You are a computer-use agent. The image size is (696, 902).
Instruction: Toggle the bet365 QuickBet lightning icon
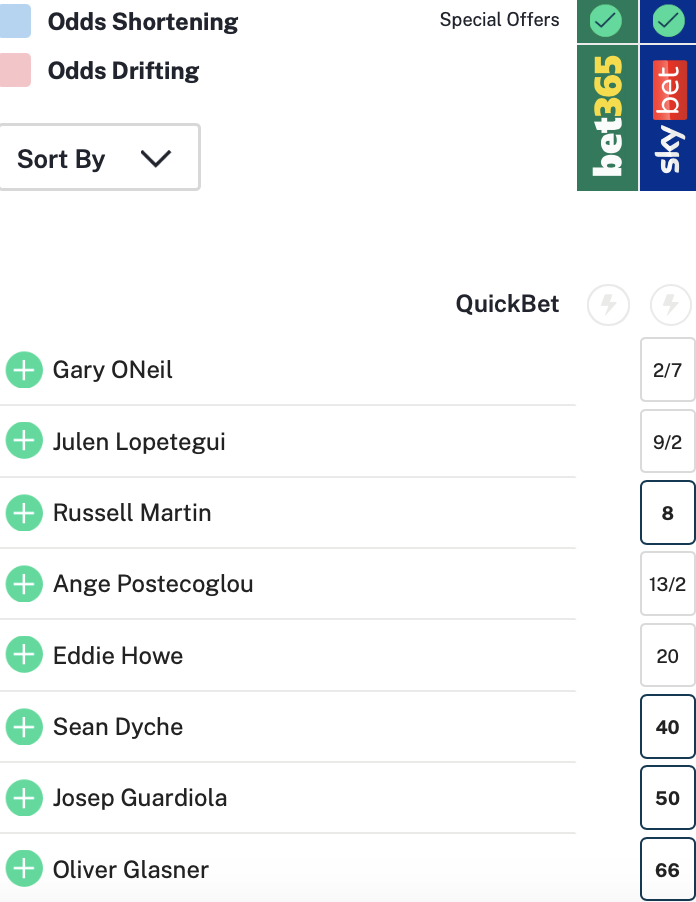point(608,304)
